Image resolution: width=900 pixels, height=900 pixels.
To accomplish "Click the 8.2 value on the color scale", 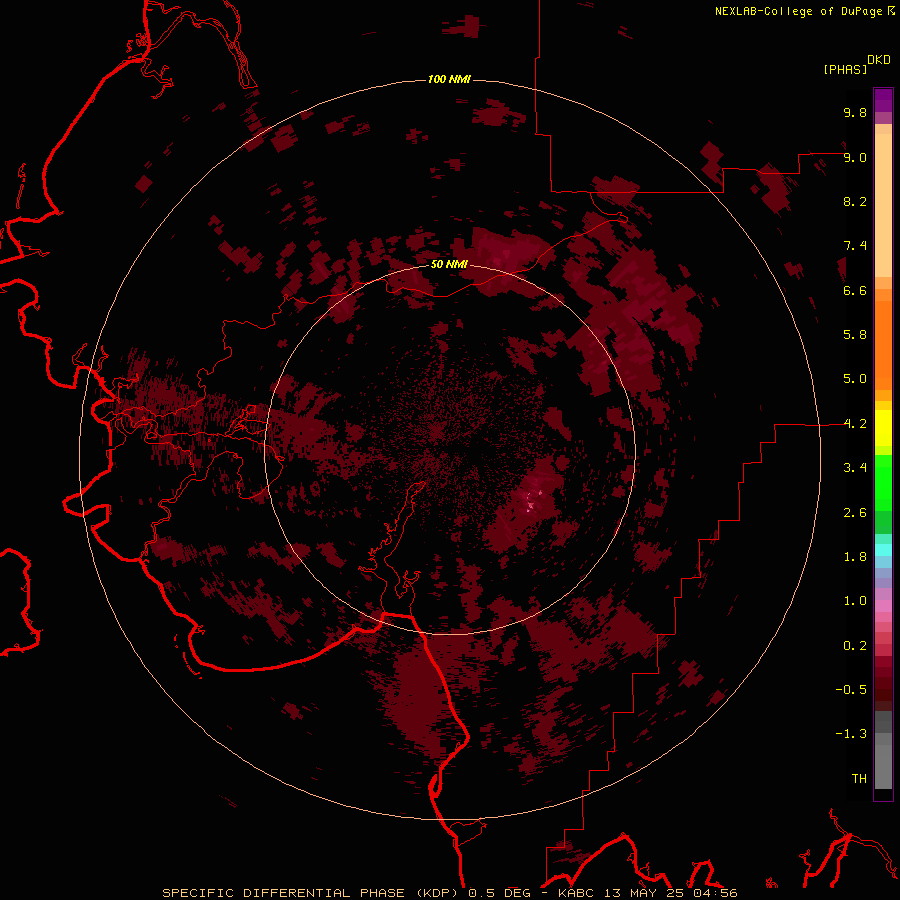I will [855, 201].
